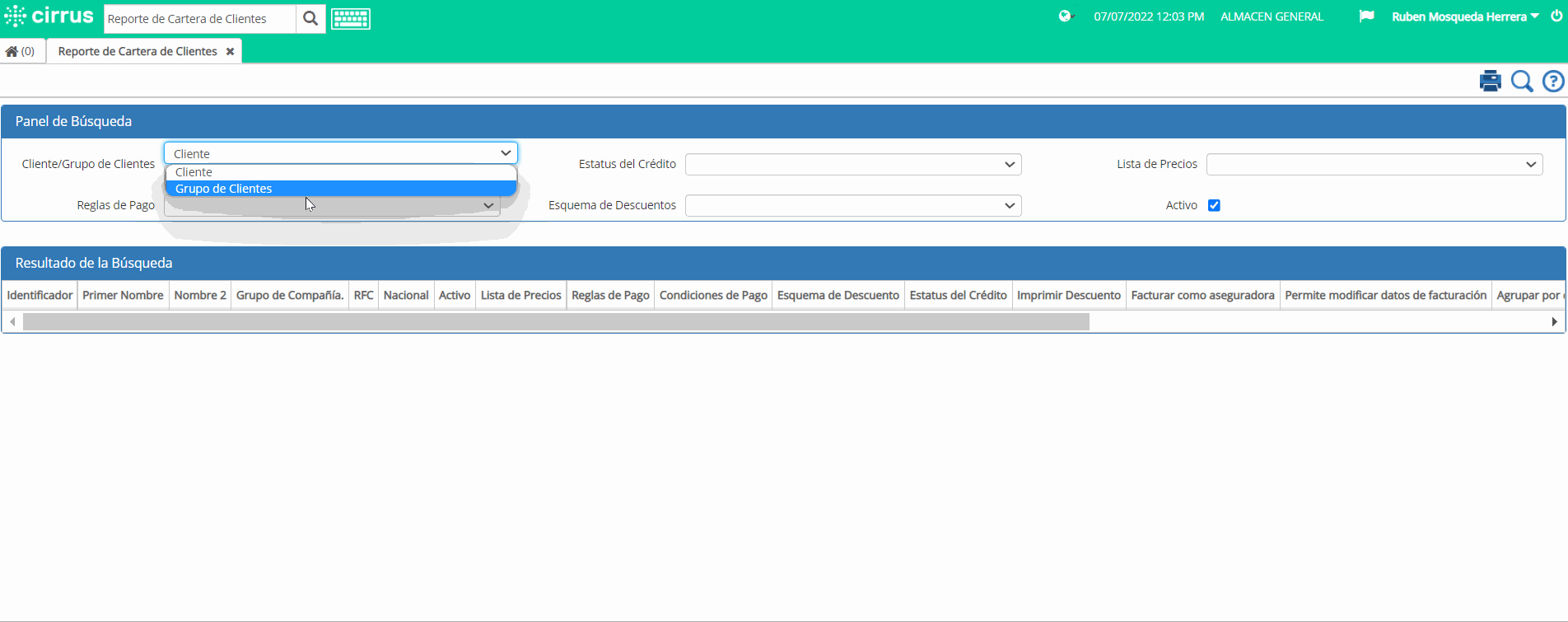Click the printer icon in the toolbar
This screenshot has height=622, width=1568.
1490,81
